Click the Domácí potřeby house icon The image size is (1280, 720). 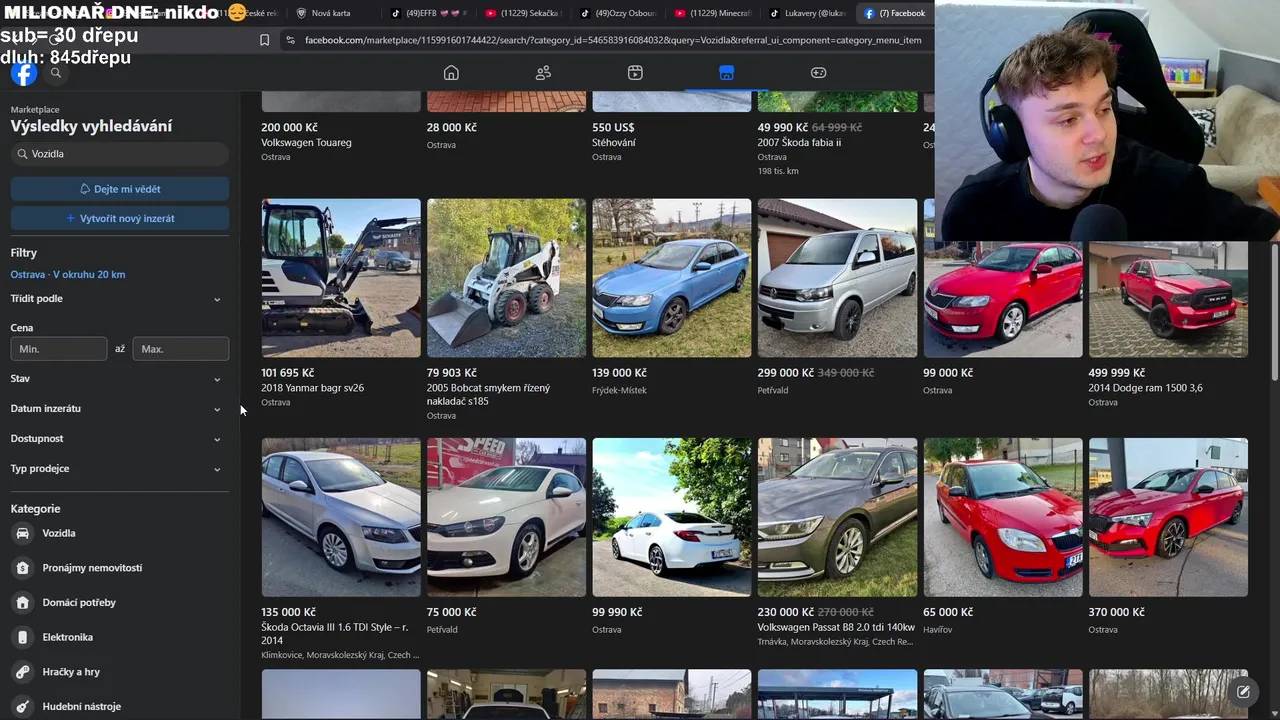click(22, 602)
